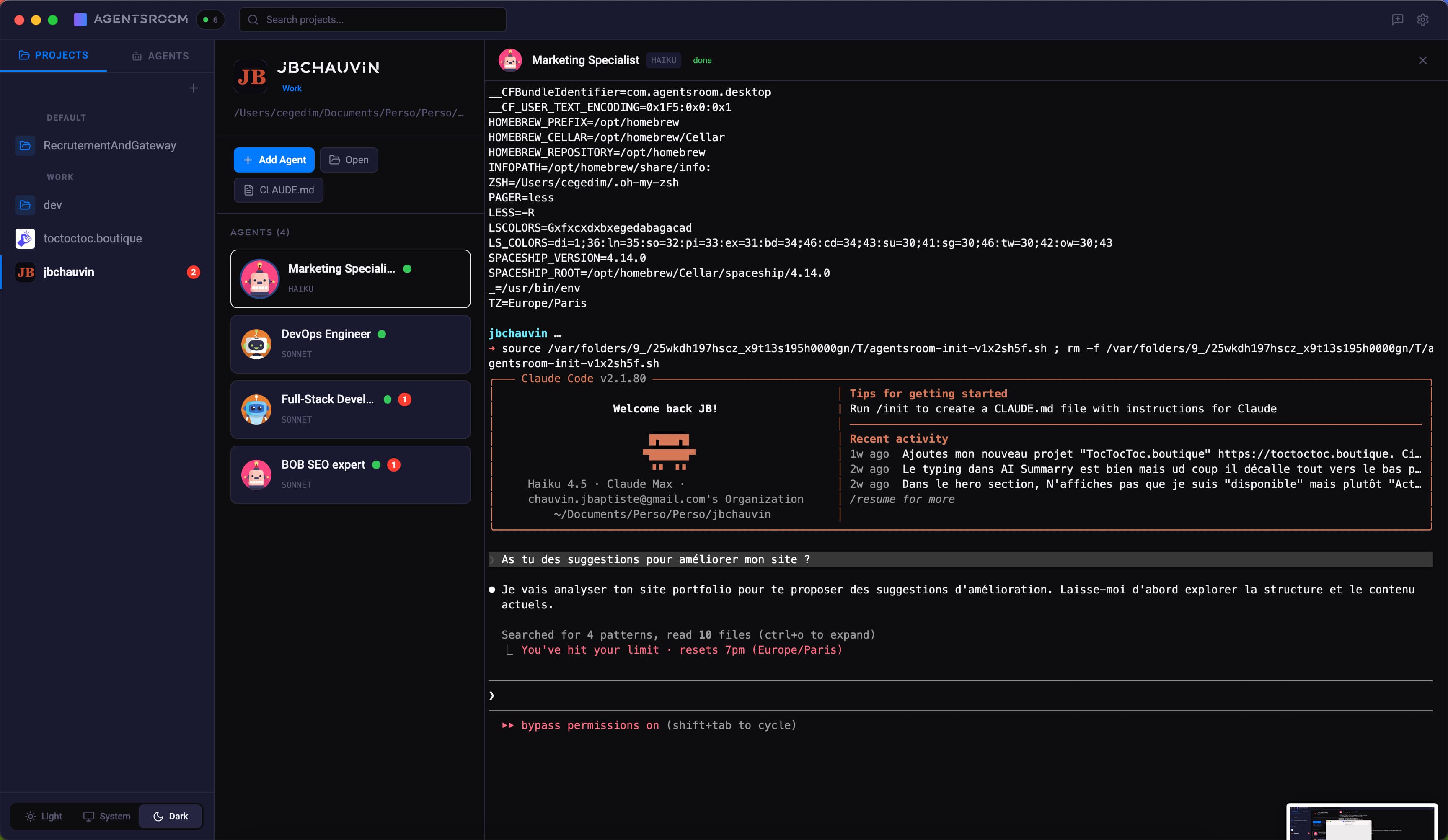Collapse the AGENTS (4) section
Viewport: 1448px width, 840px height.
[260, 232]
